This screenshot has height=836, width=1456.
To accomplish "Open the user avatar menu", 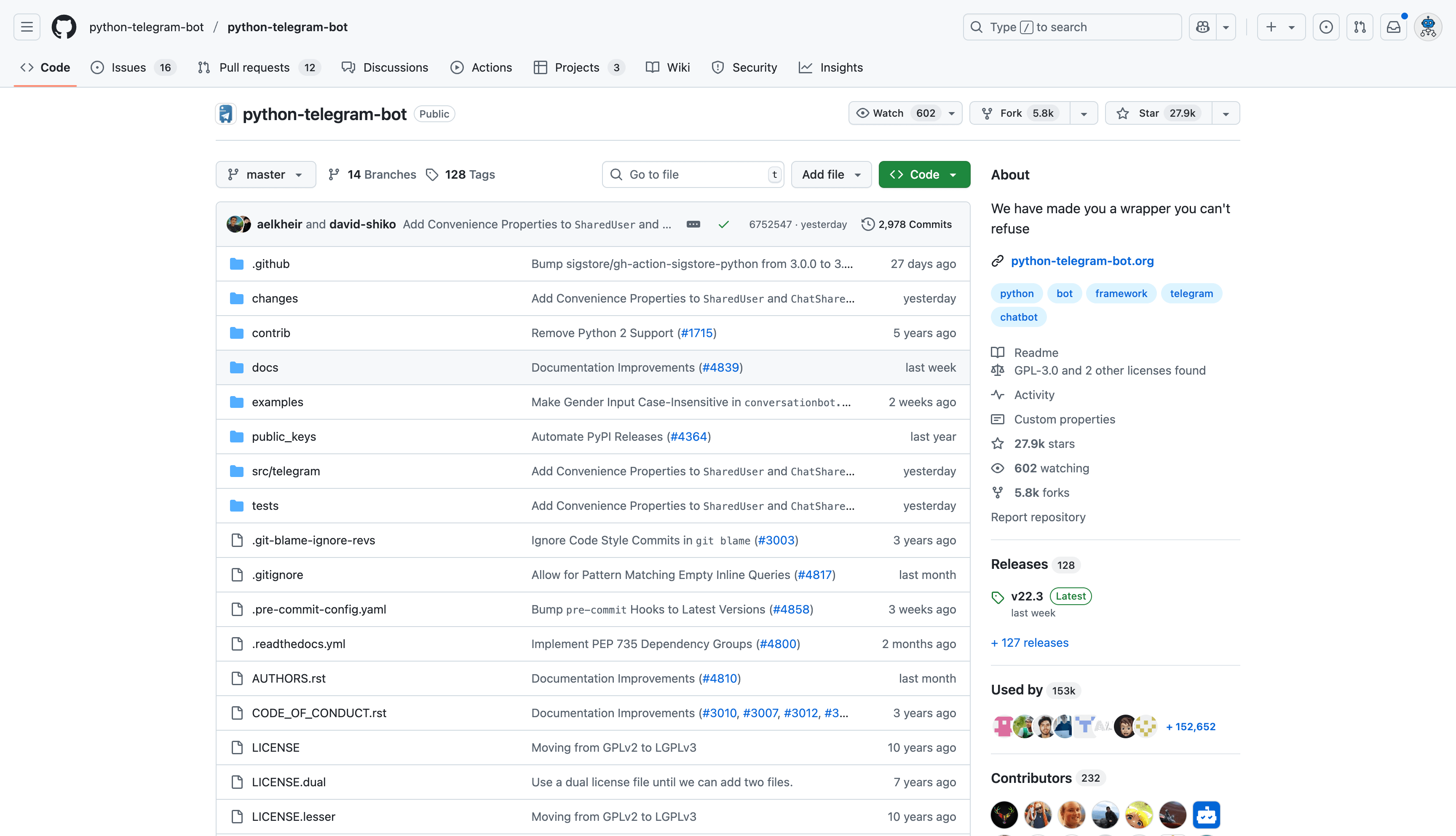I will 1428,27.
